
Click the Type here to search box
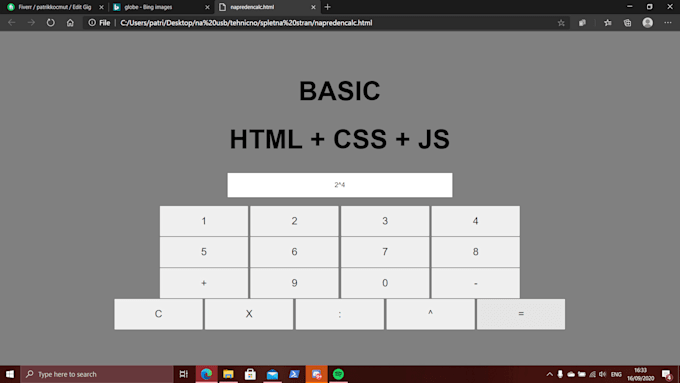tap(97, 374)
